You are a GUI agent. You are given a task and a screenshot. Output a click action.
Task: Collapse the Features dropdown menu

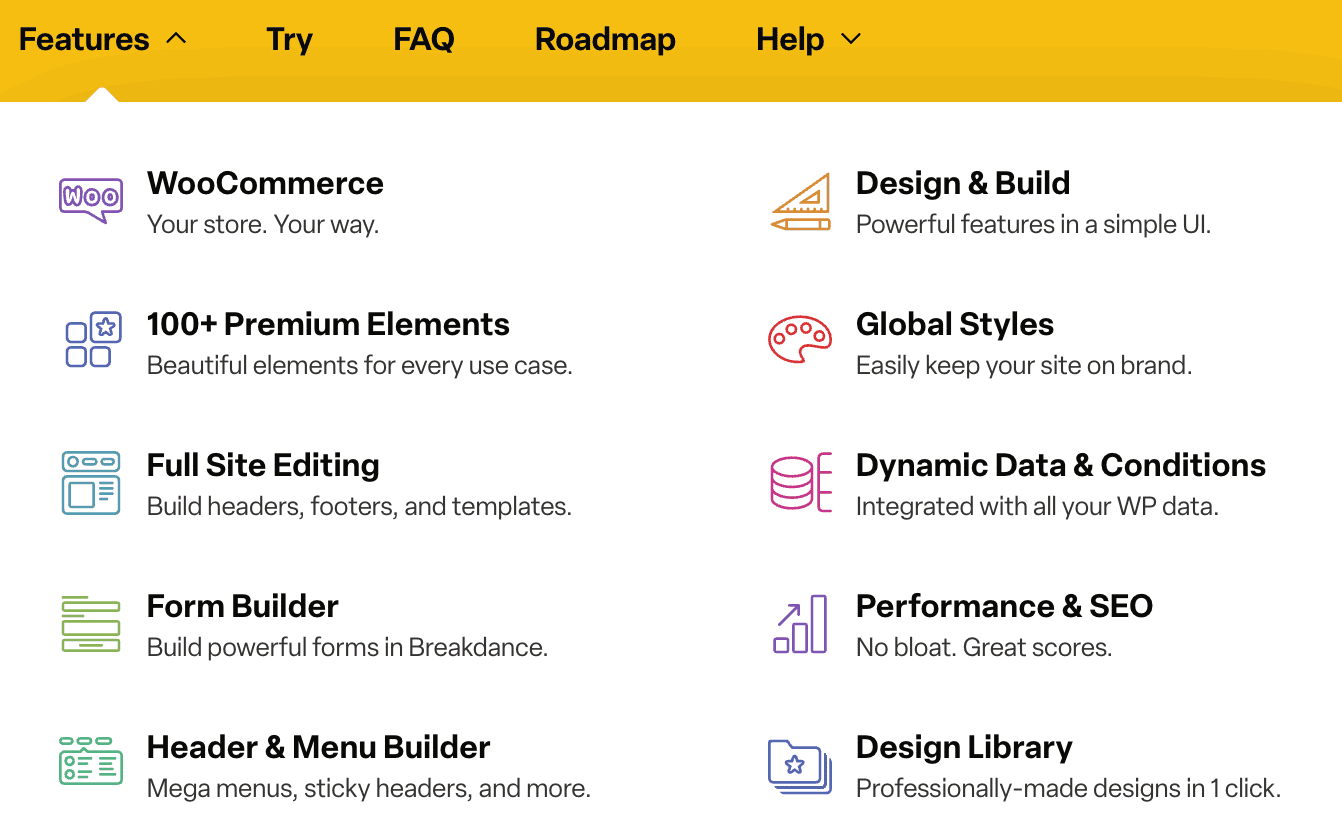coord(102,40)
